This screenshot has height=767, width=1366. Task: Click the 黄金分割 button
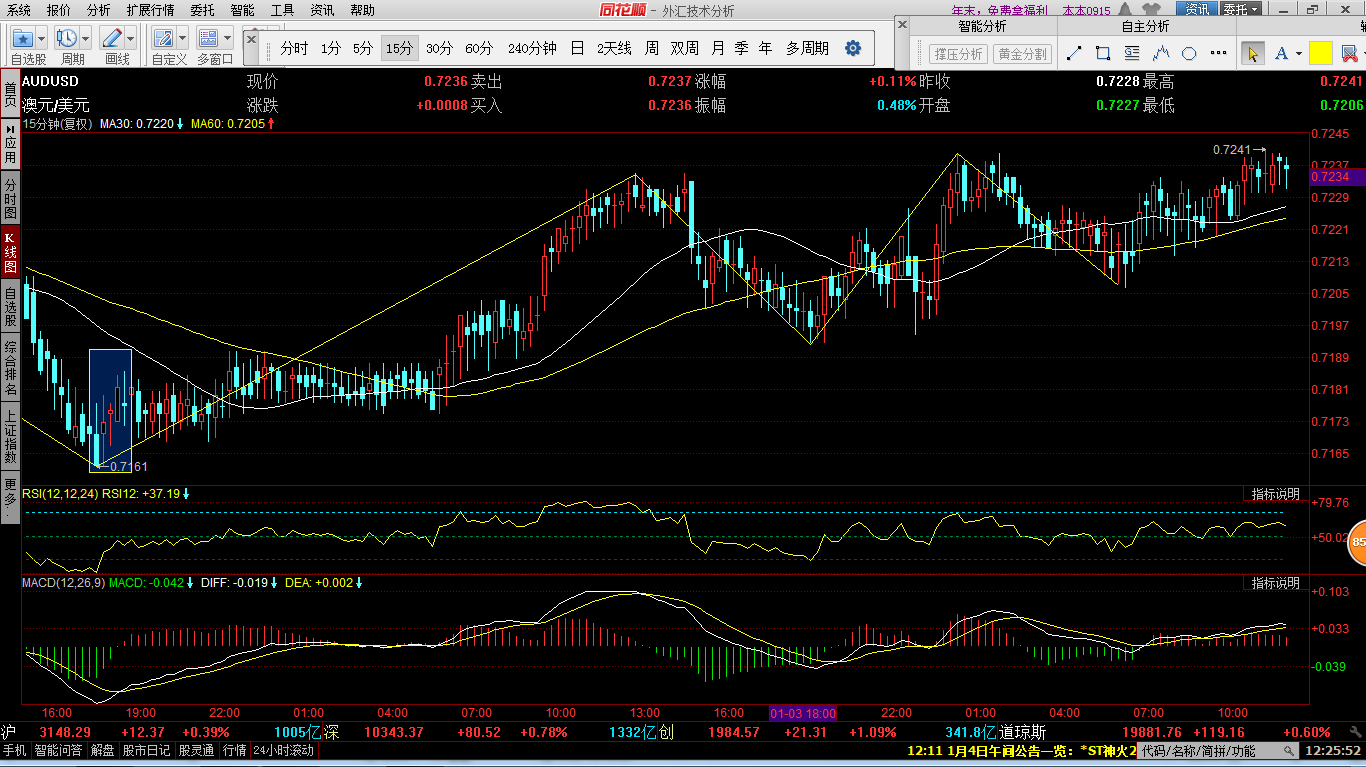point(1023,54)
